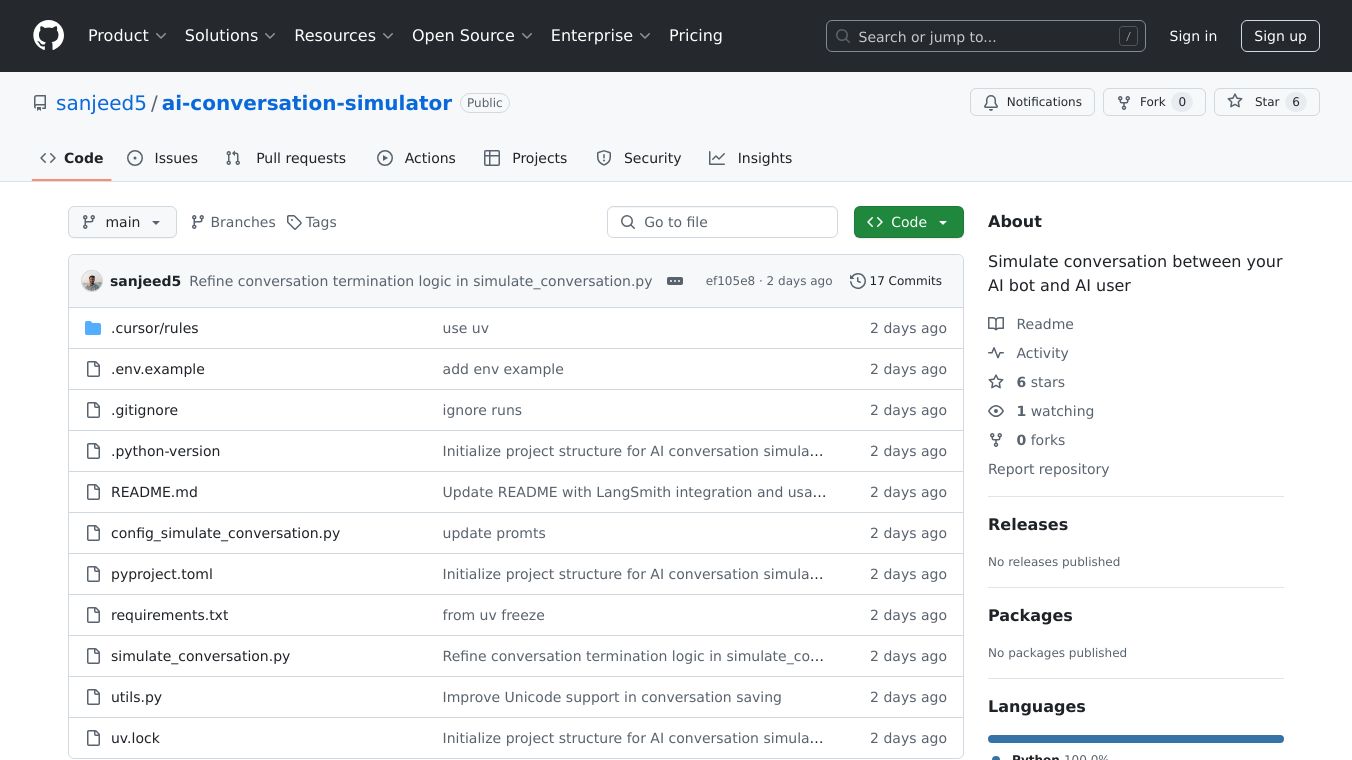Open the Readme link in About

coord(1044,324)
